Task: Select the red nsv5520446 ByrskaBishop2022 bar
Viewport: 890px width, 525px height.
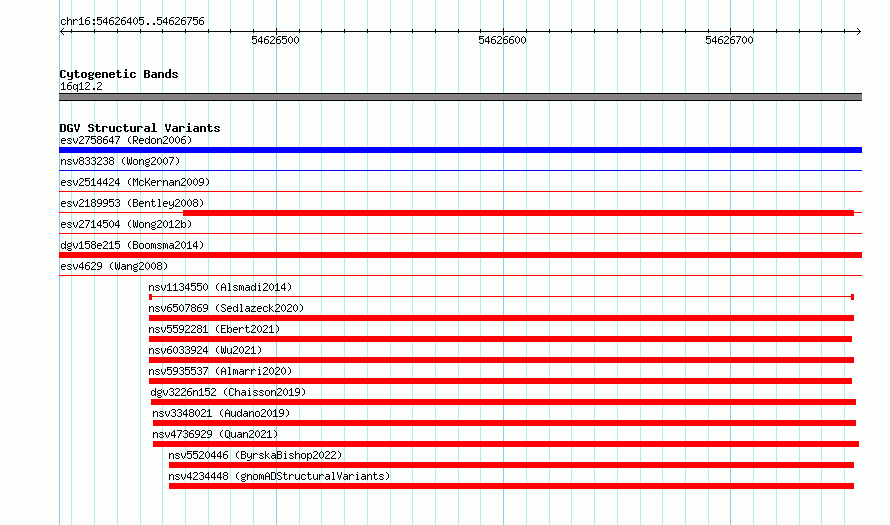Action: [511, 465]
